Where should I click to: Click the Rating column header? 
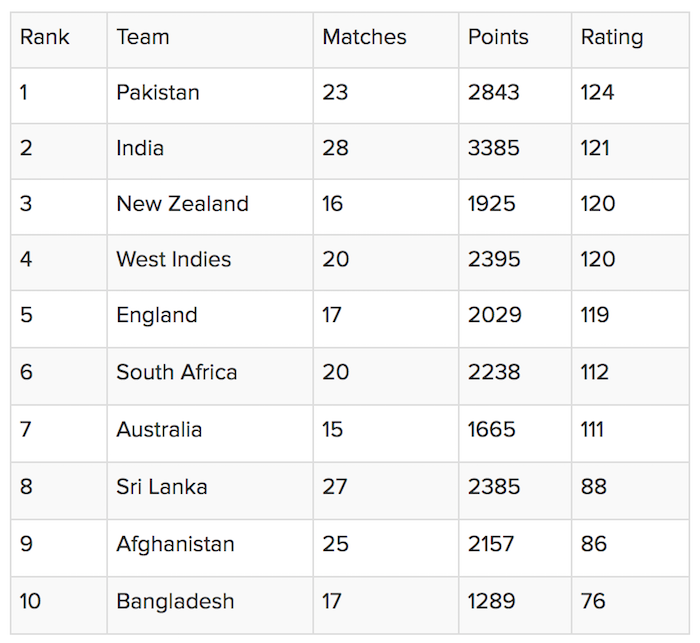tap(612, 38)
